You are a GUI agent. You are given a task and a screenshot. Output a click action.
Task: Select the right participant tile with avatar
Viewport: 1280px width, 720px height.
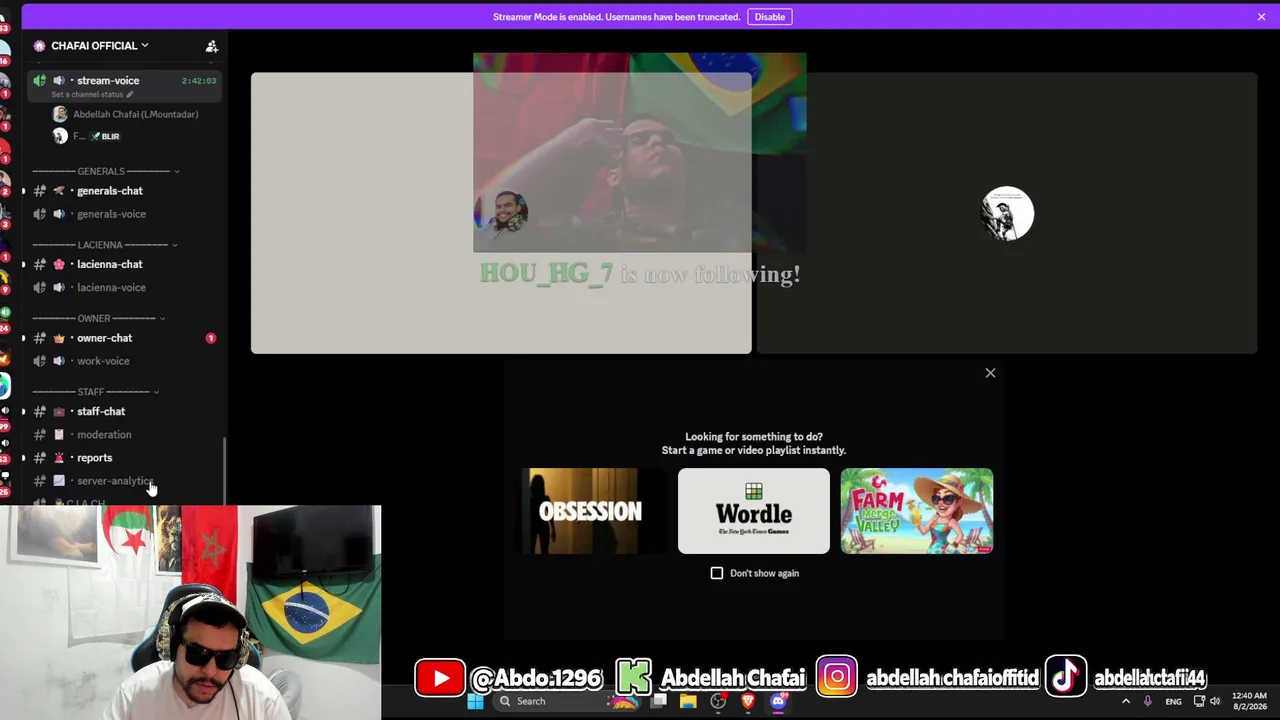pyautogui.click(x=1007, y=213)
